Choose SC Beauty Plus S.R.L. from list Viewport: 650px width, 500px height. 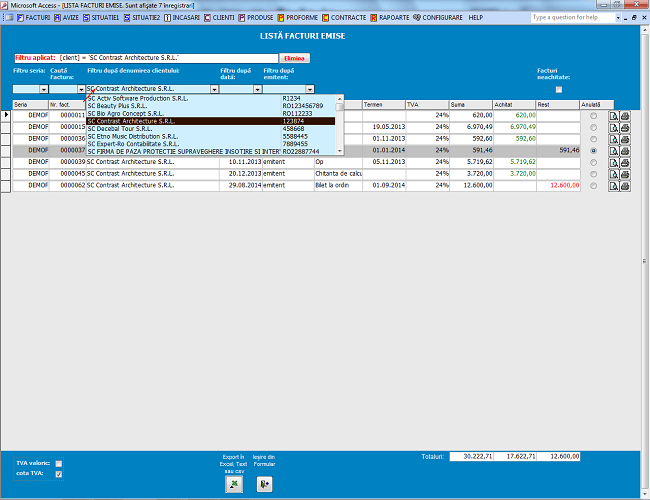click(x=211, y=106)
